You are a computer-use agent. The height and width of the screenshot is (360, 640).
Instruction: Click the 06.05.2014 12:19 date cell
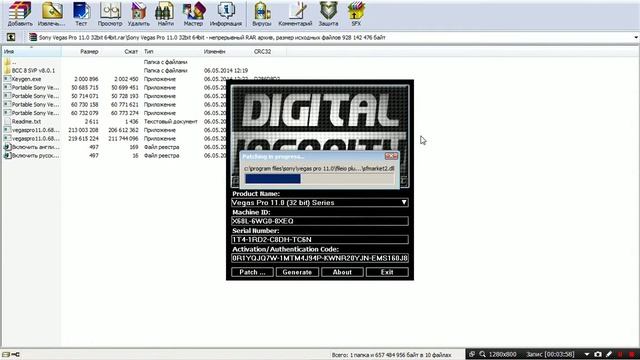tap(226, 71)
